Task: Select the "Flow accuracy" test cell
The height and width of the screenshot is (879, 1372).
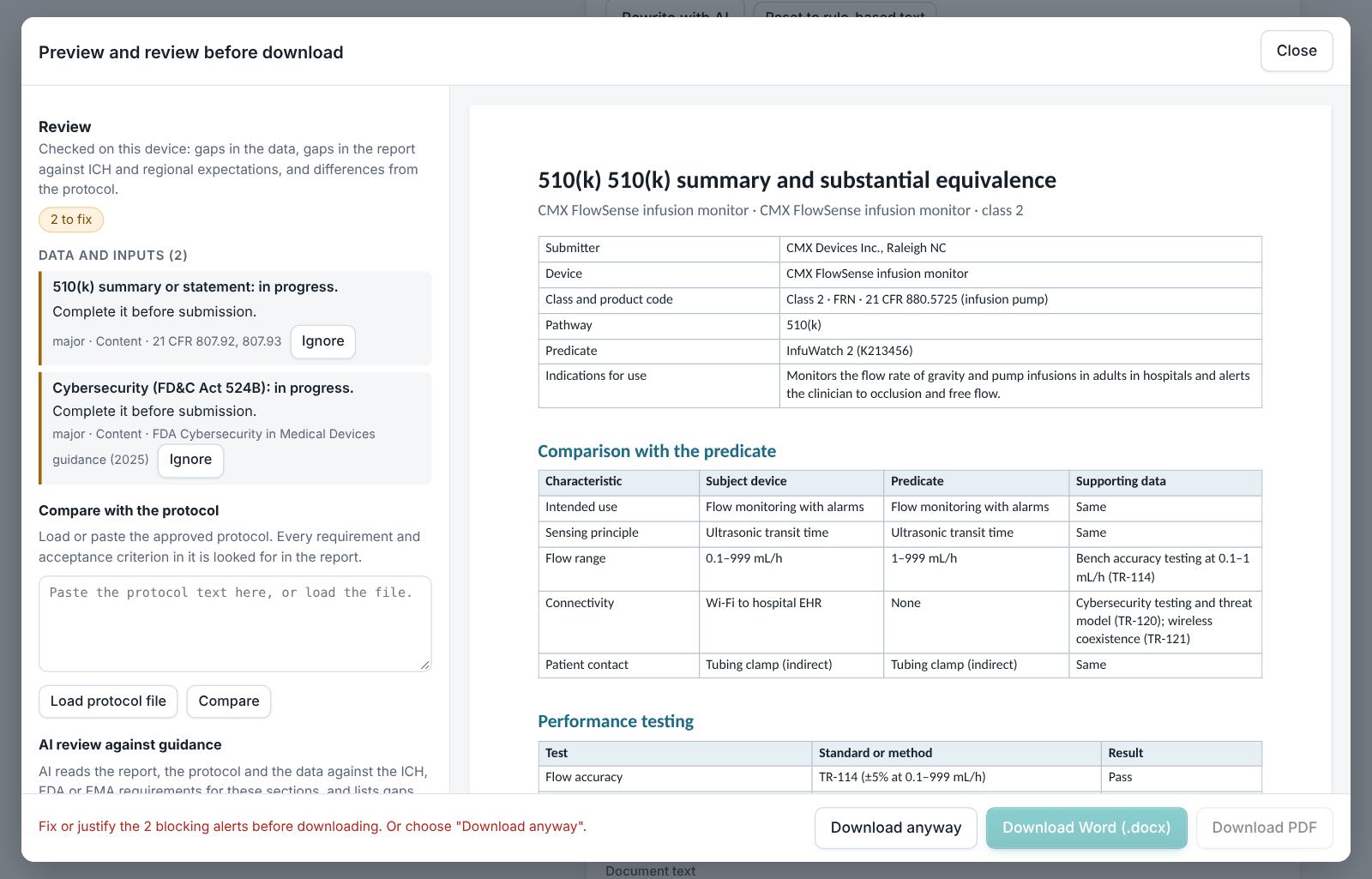Action: [675, 778]
